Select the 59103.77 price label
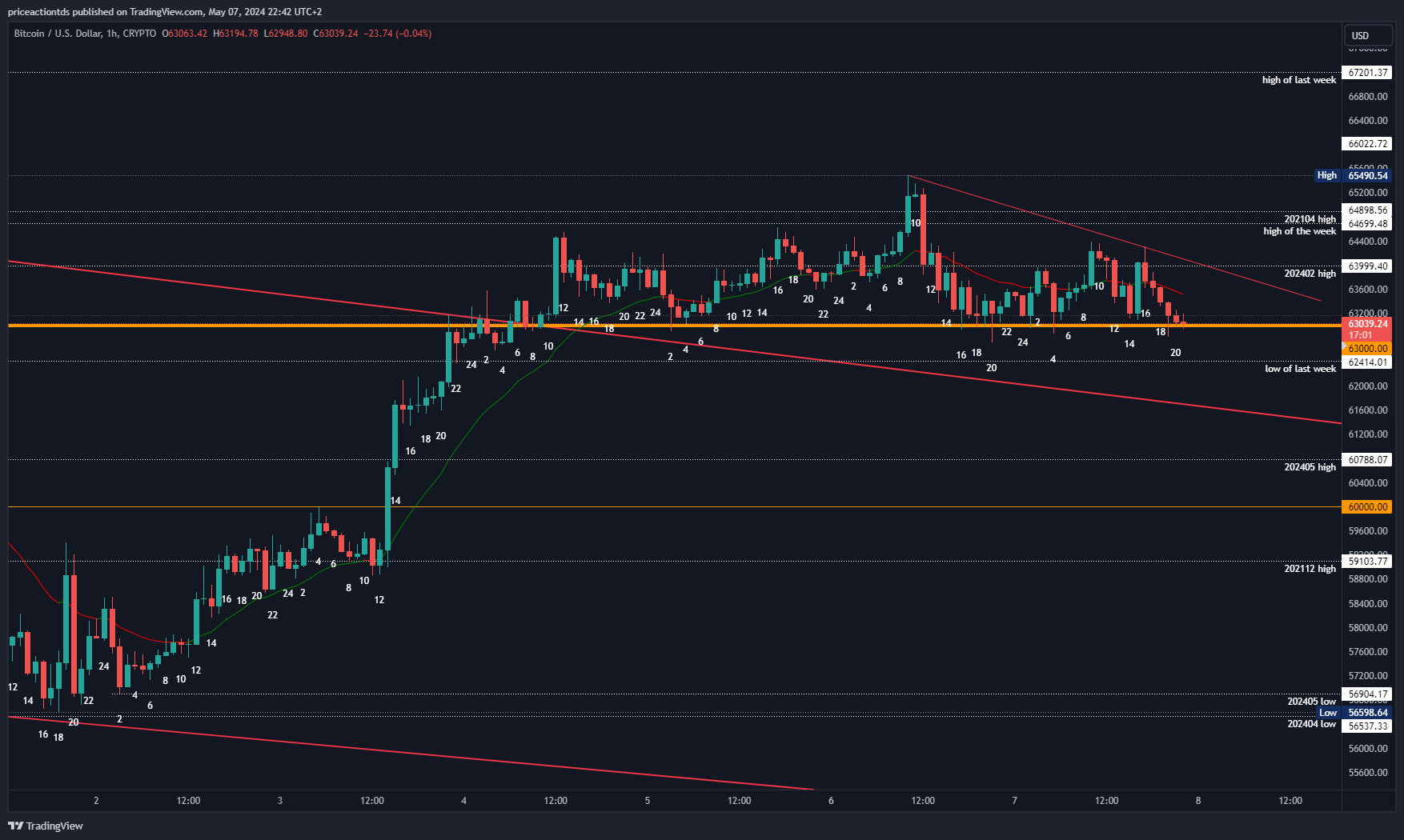This screenshot has width=1404, height=840. (x=1367, y=562)
